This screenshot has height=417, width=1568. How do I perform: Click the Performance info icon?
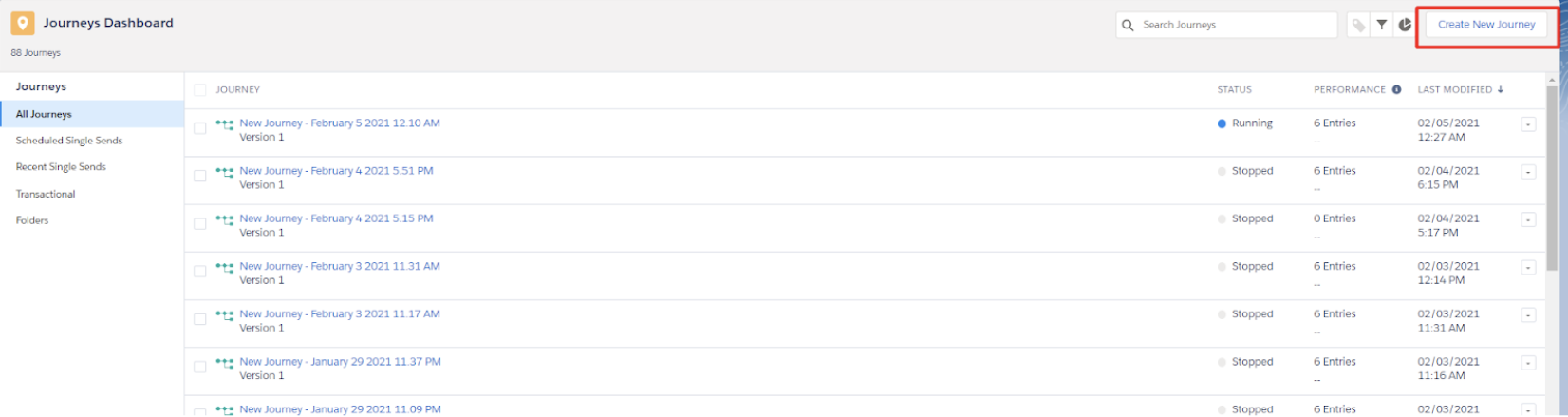pyautogui.click(x=1396, y=90)
